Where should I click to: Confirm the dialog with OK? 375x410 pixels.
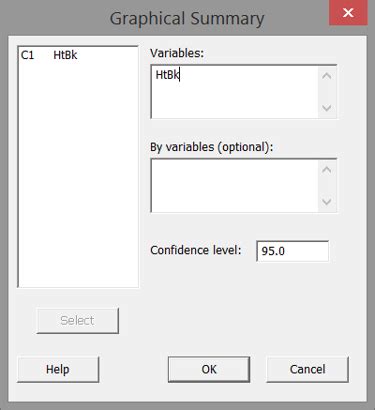209,369
